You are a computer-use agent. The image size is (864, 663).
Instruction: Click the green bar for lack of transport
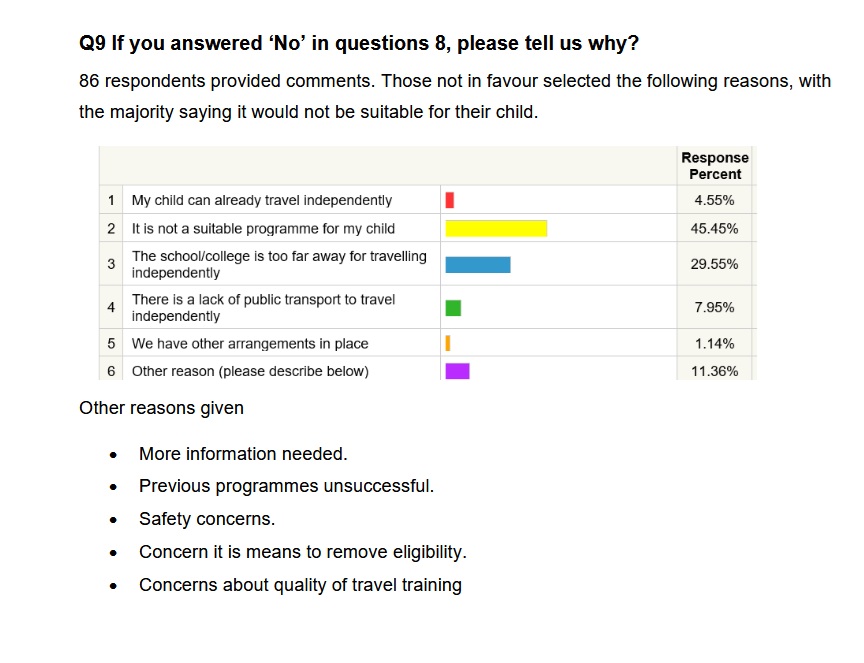pos(453,308)
